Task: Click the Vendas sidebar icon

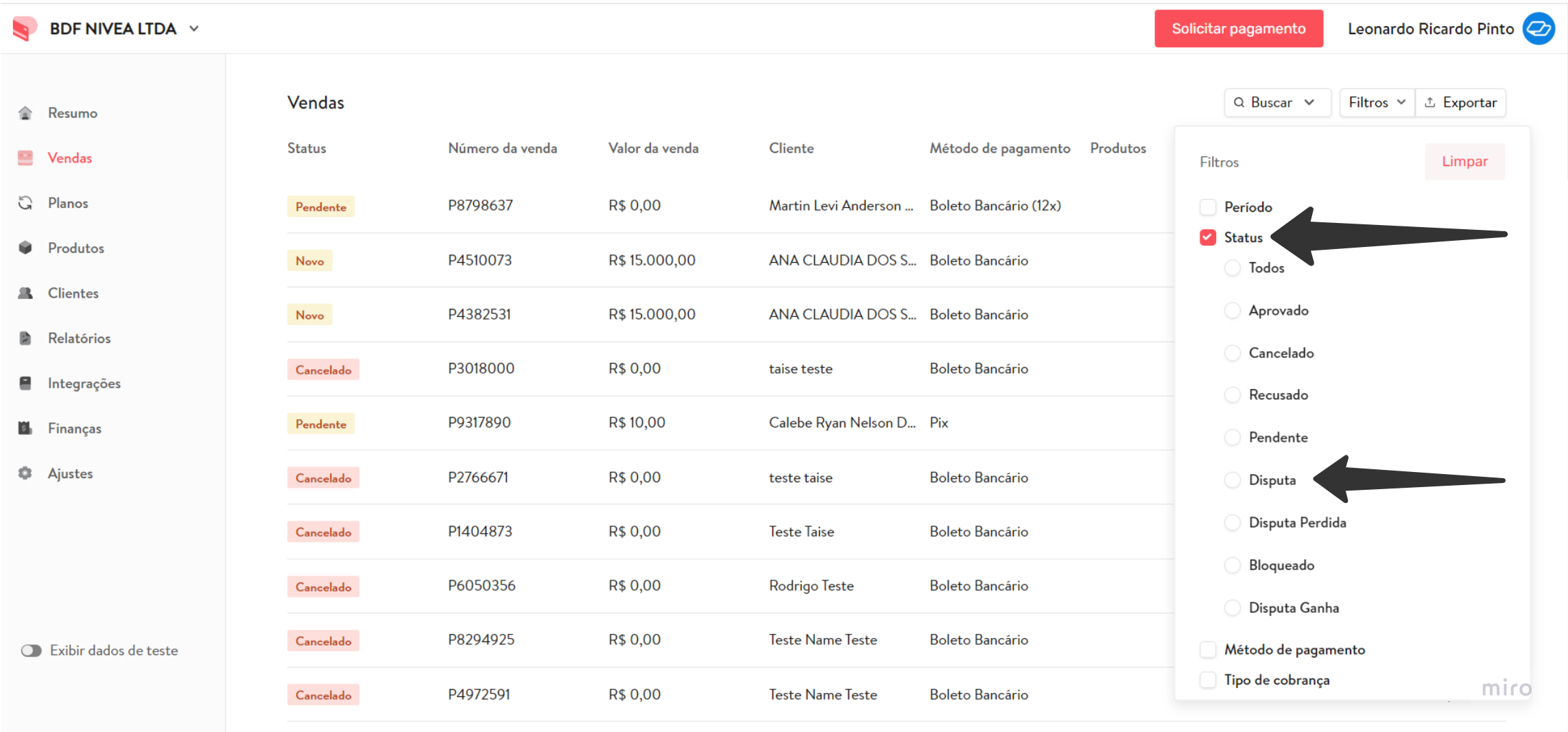Action: pos(25,158)
